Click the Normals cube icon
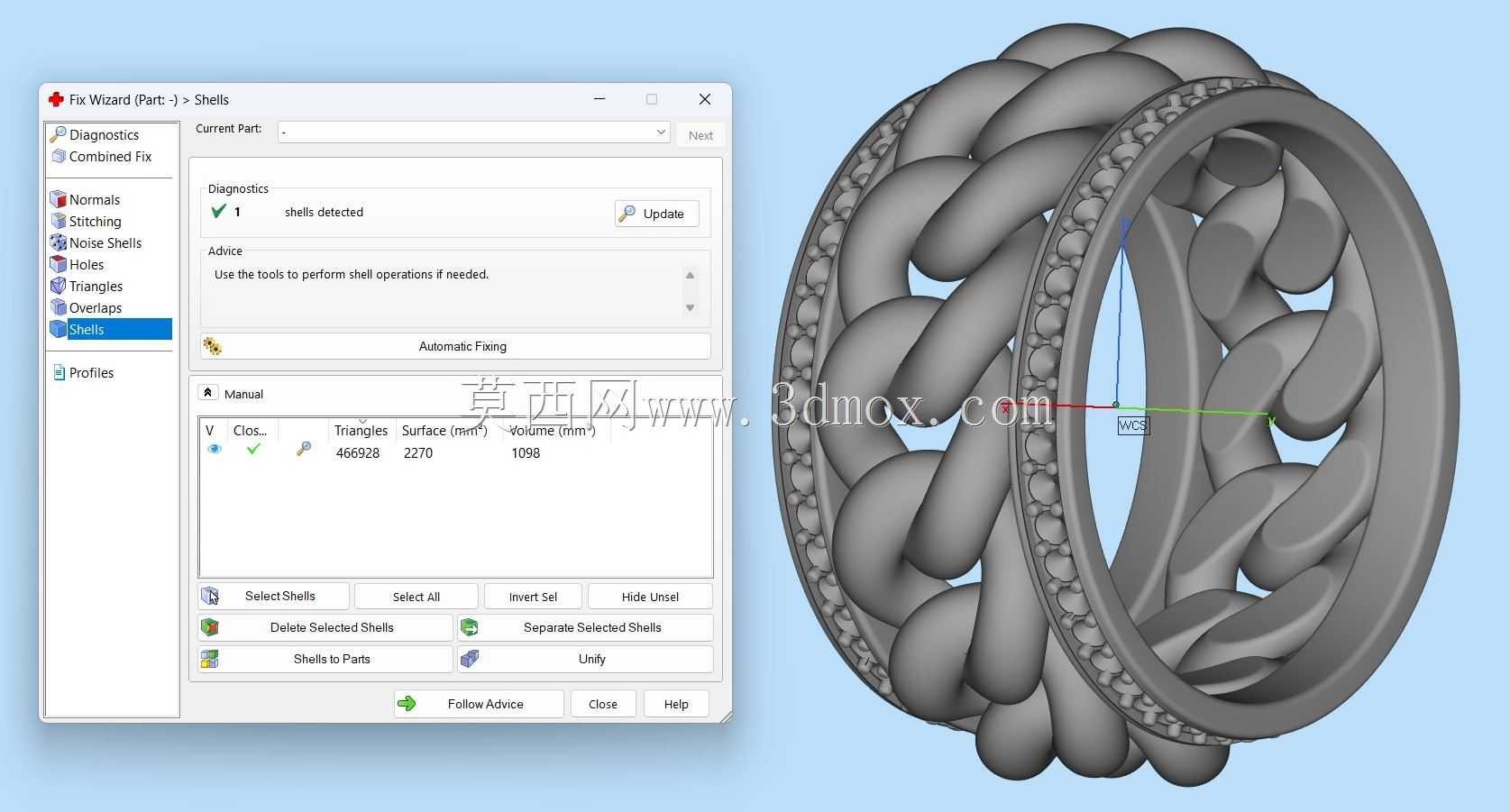 coord(59,200)
